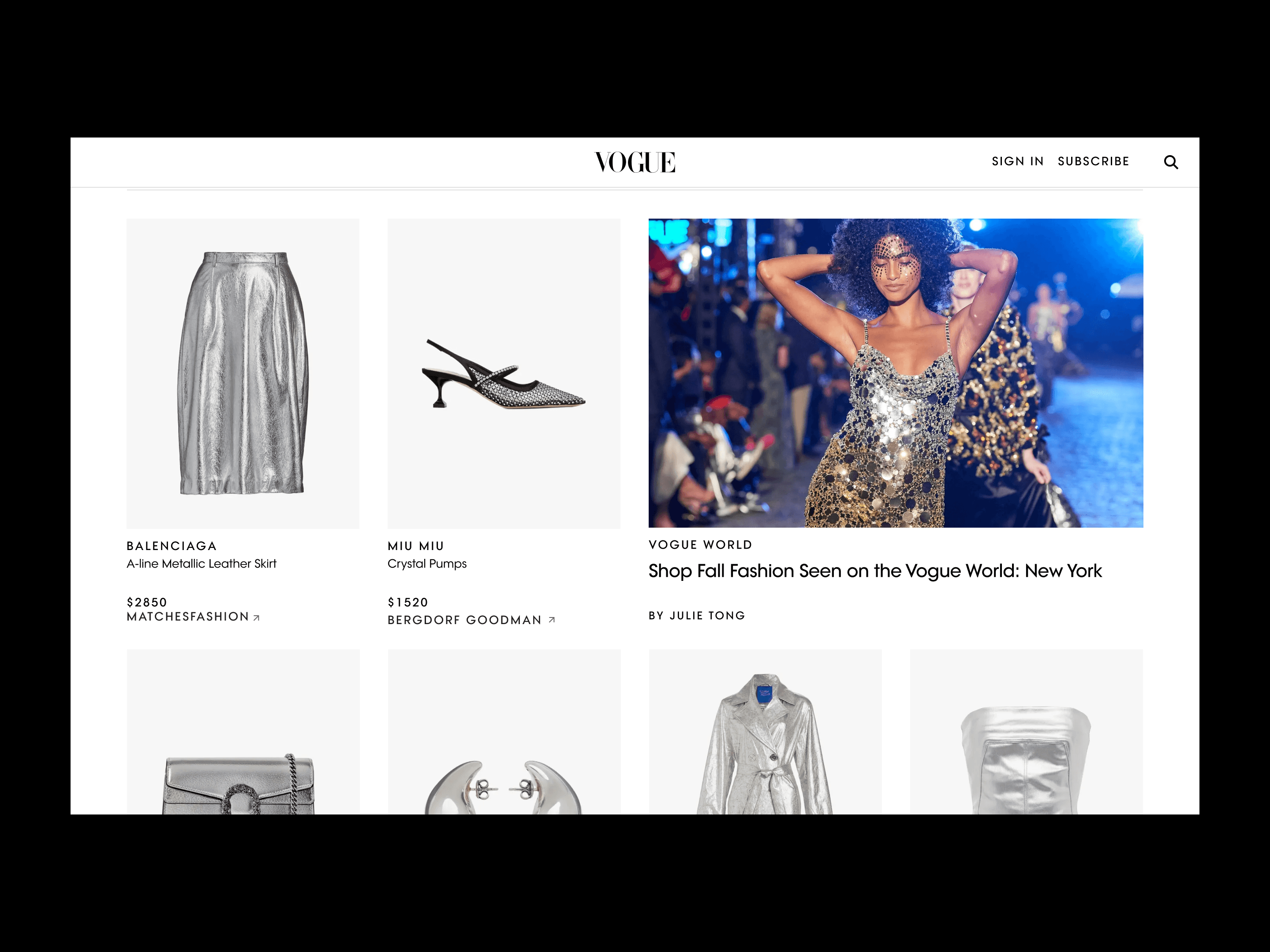Open A-line Metallic Leather Skirt link
This screenshot has width=1270, height=952.
point(202,564)
